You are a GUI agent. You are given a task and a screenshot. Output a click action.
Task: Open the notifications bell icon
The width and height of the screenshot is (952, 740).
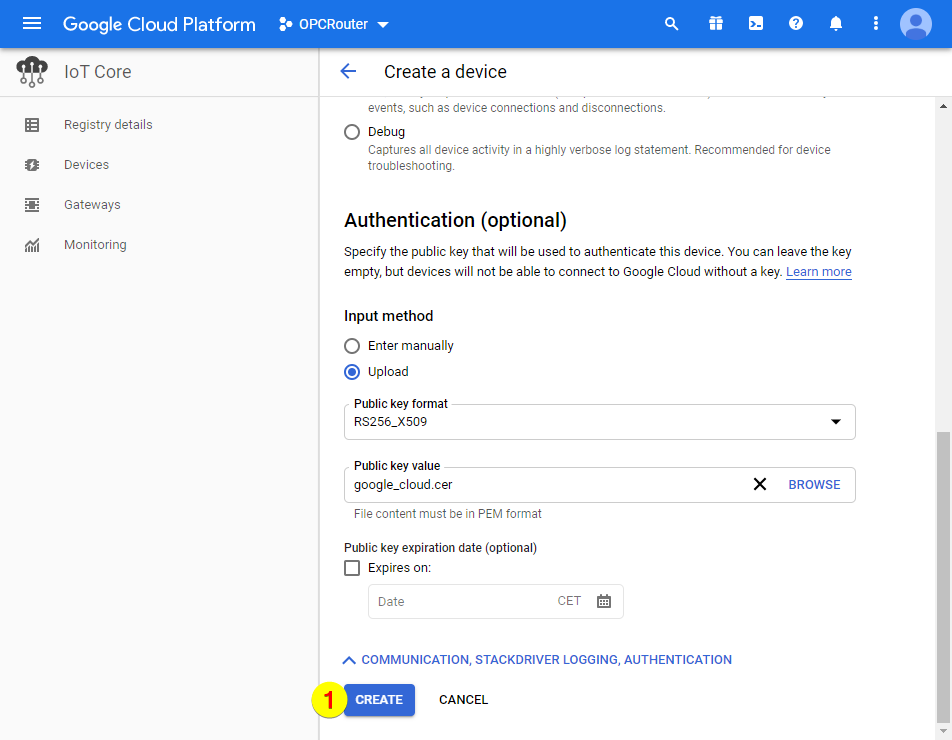[x=835, y=23]
